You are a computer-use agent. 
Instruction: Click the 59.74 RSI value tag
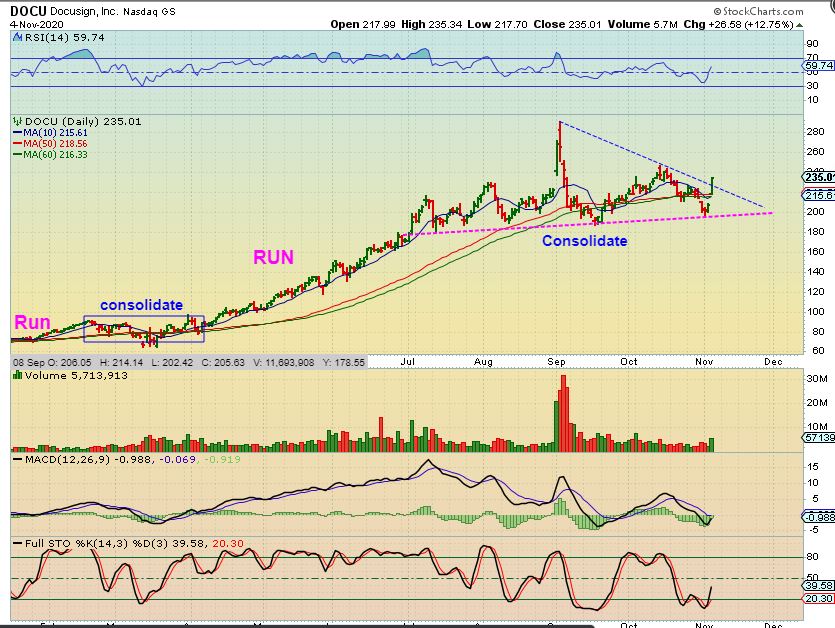(818, 66)
